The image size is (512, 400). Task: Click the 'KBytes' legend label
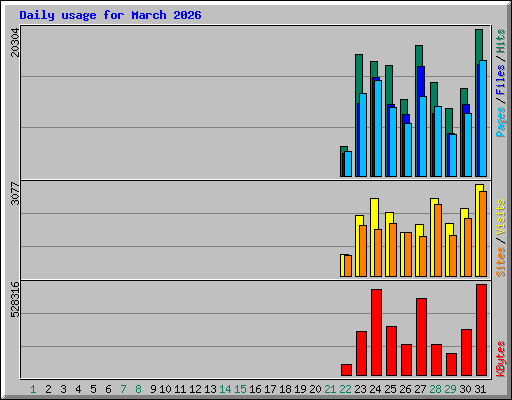(500, 359)
